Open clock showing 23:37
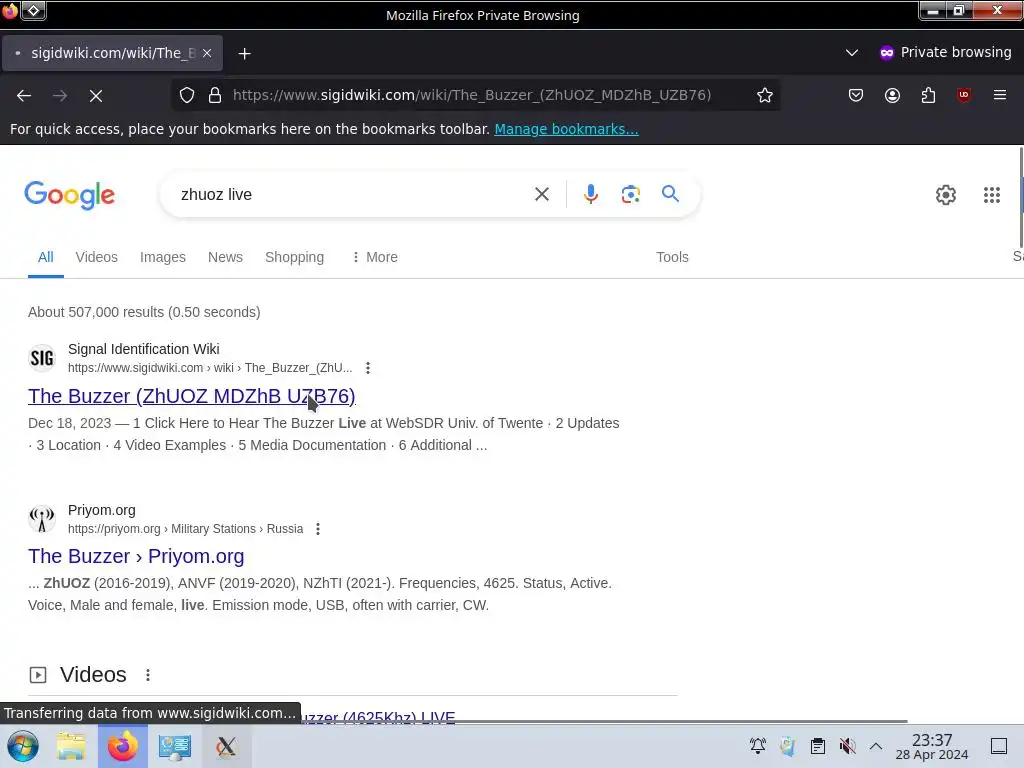The image size is (1024, 768). [x=932, y=746]
